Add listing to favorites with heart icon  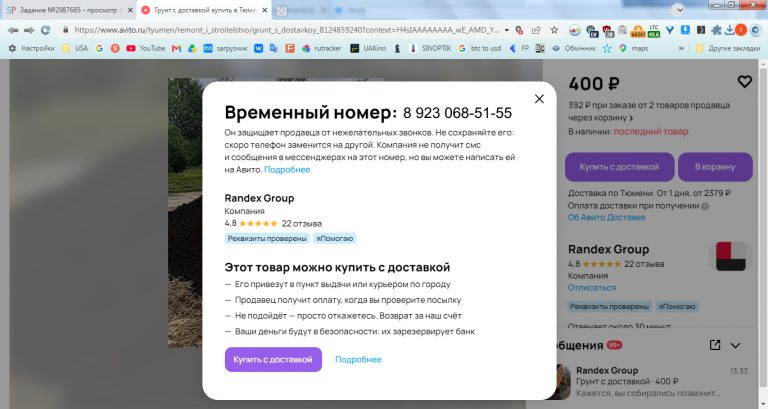[x=744, y=82]
